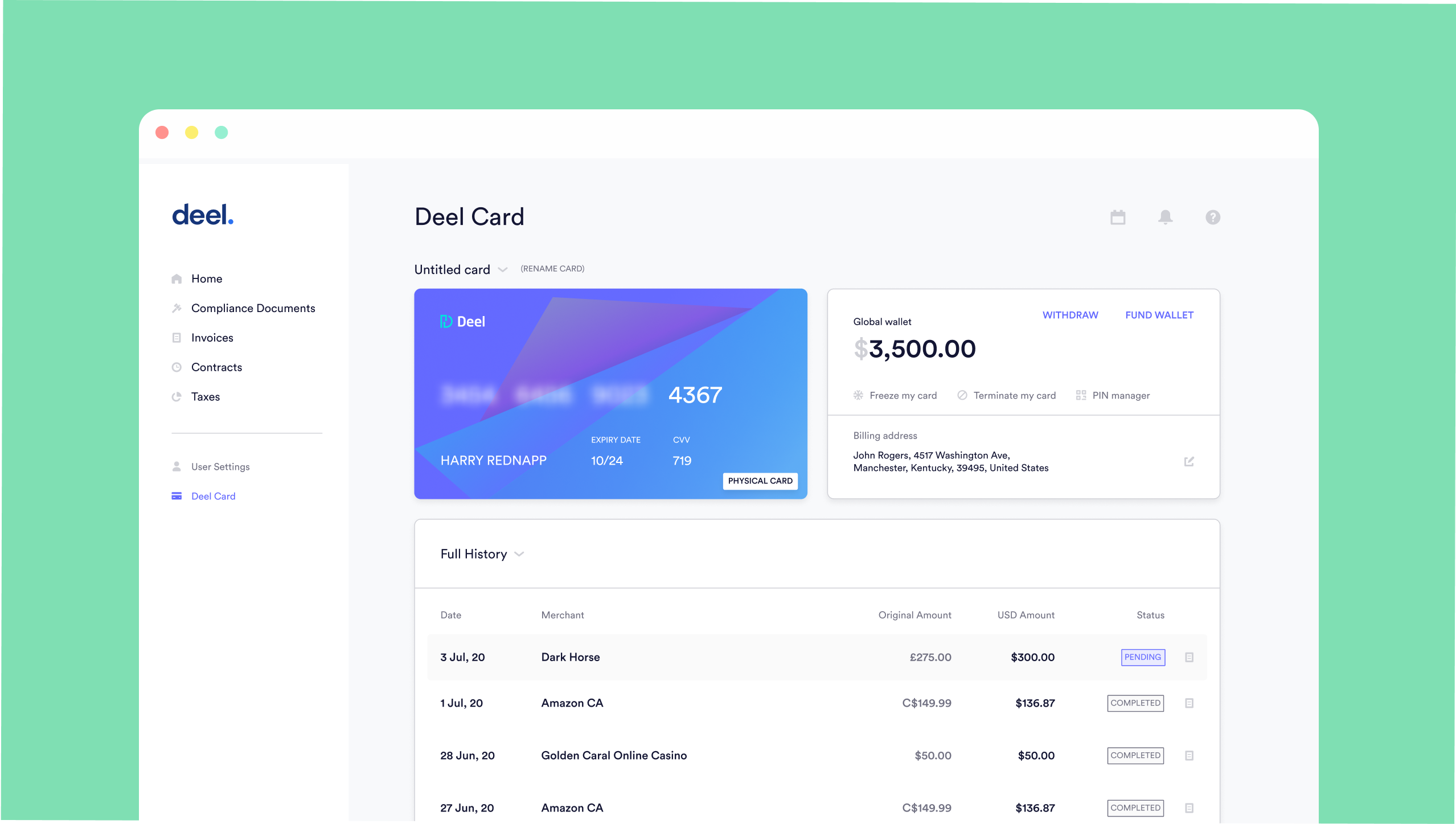Click the Deel Card sidebar icon

pyautogui.click(x=179, y=495)
